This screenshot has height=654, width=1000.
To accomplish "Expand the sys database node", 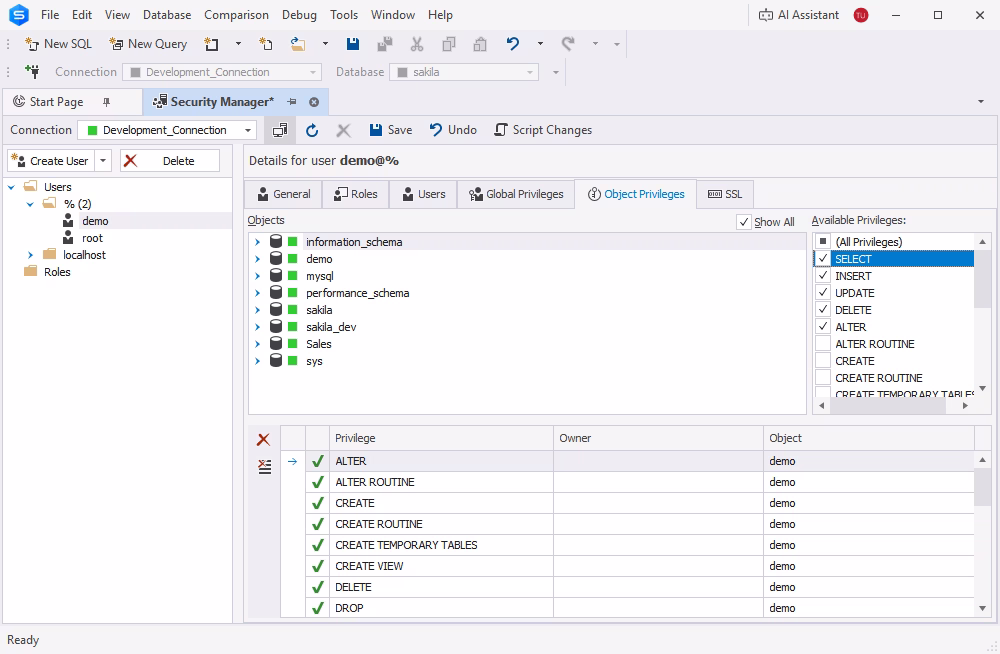I will [258, 361].
